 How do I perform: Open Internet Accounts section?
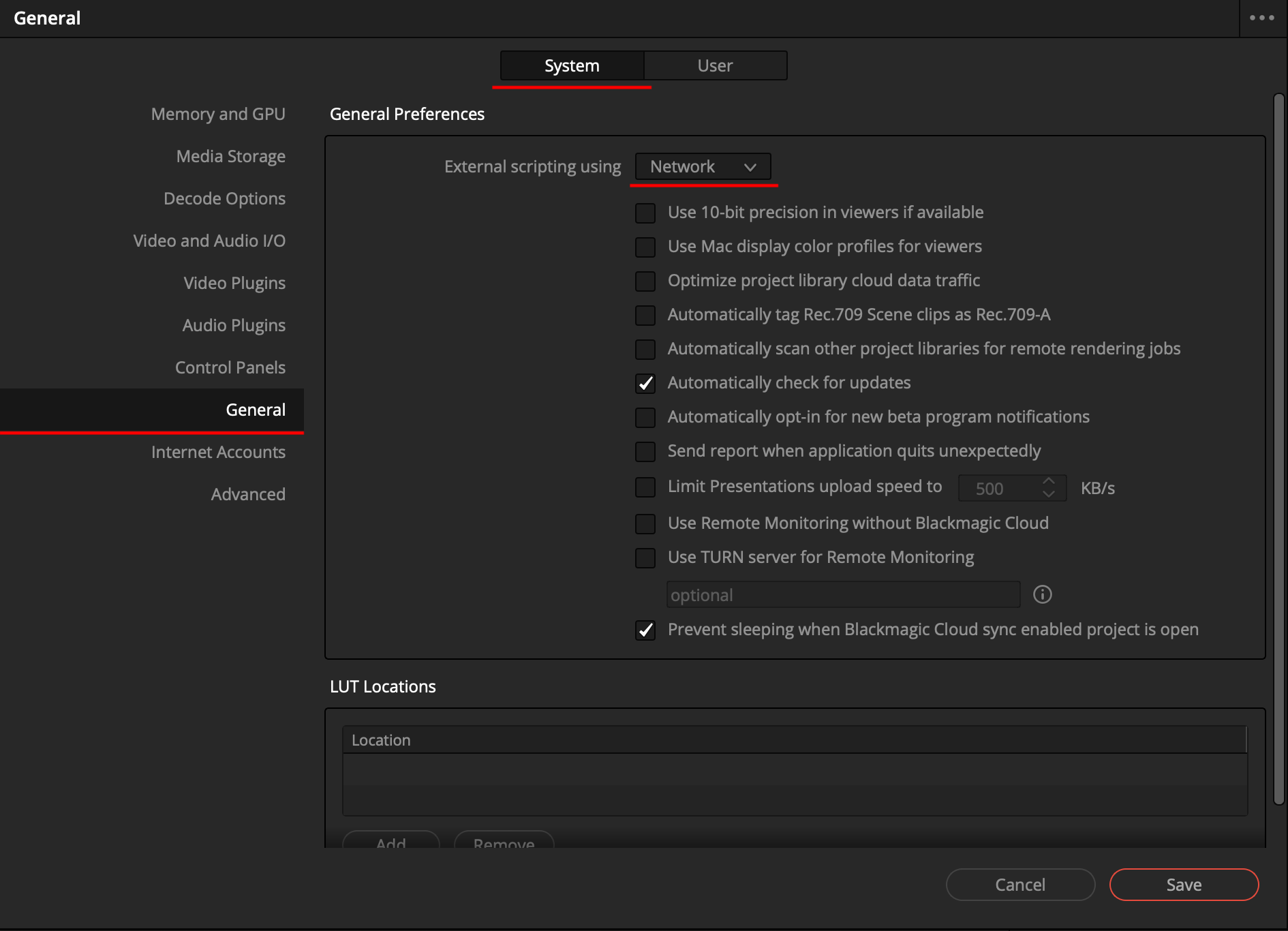point(218,452)
